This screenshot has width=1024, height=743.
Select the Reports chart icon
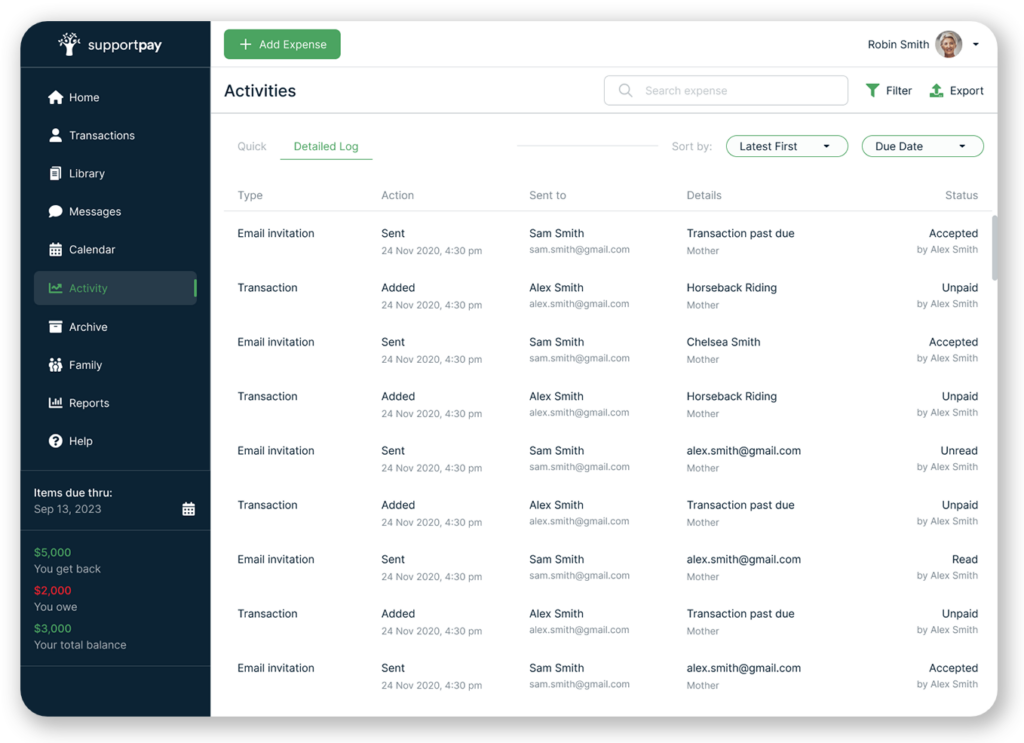tap(56, 403)
